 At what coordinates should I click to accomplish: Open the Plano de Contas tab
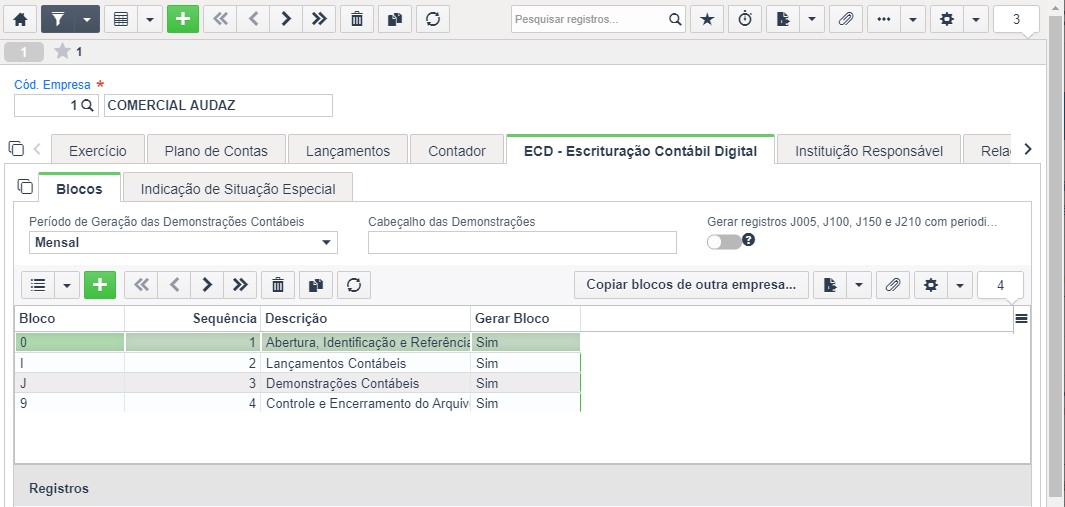click(x=216, y=151)
